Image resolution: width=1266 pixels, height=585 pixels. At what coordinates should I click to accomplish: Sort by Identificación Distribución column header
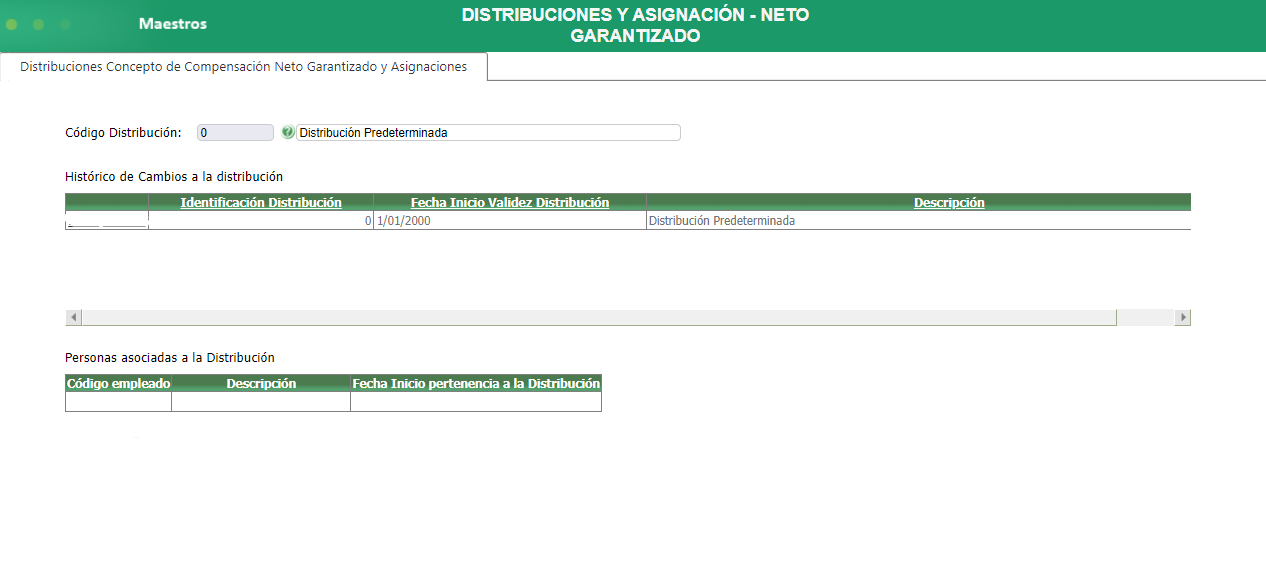click(259, 202)
